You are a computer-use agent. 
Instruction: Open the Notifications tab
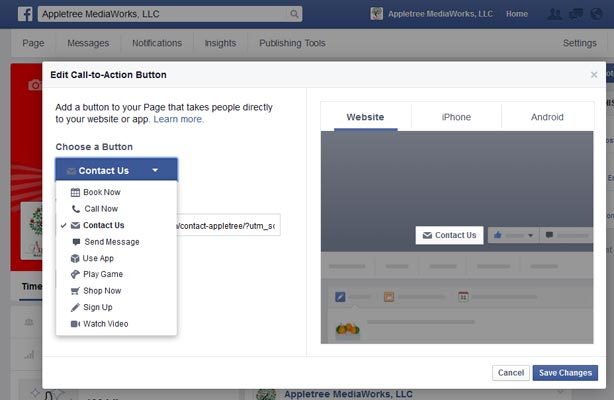pos(157,43)
